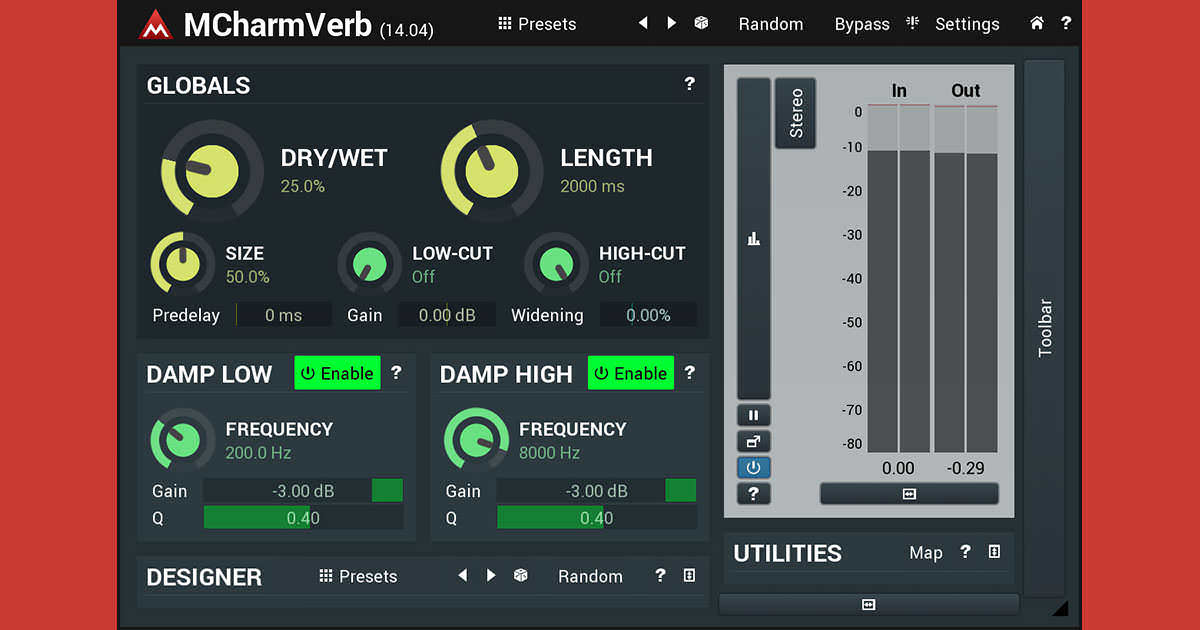Click Damp High Gain -3.00 dB slider
Screen dimensions: 1200x630
596,491
